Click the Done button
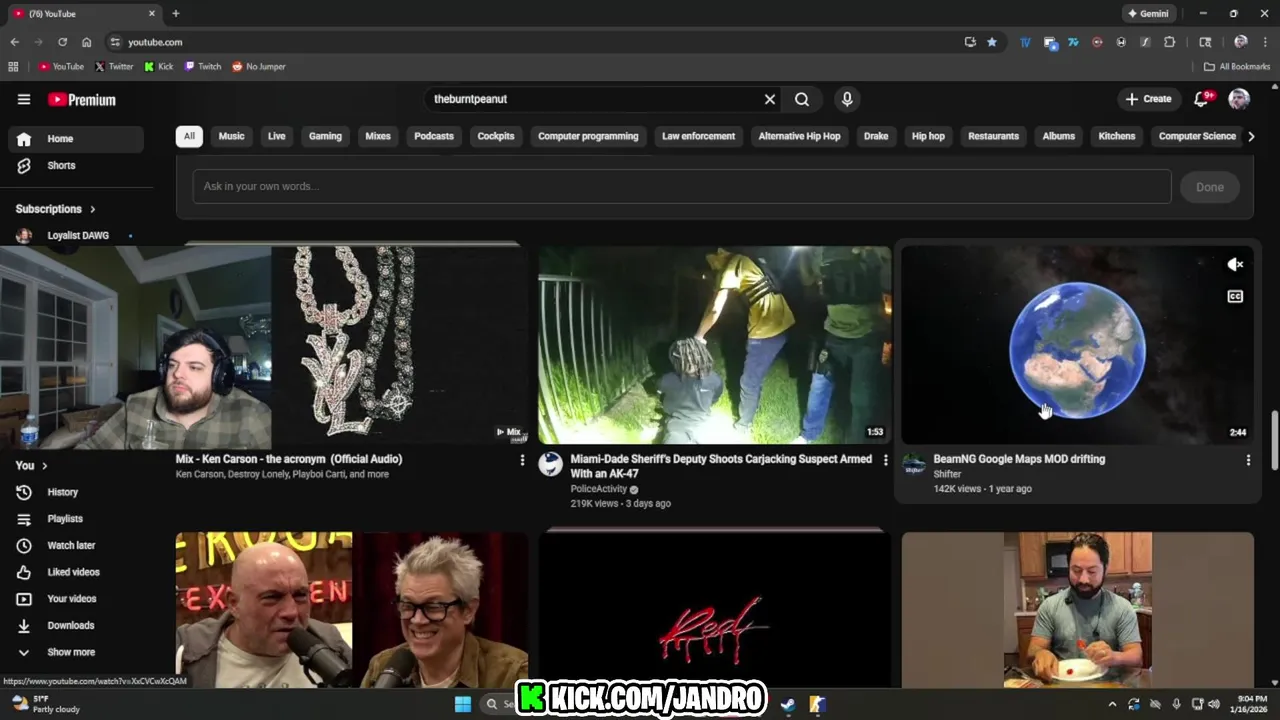Screen dimensions: 1280x720 1210,187
